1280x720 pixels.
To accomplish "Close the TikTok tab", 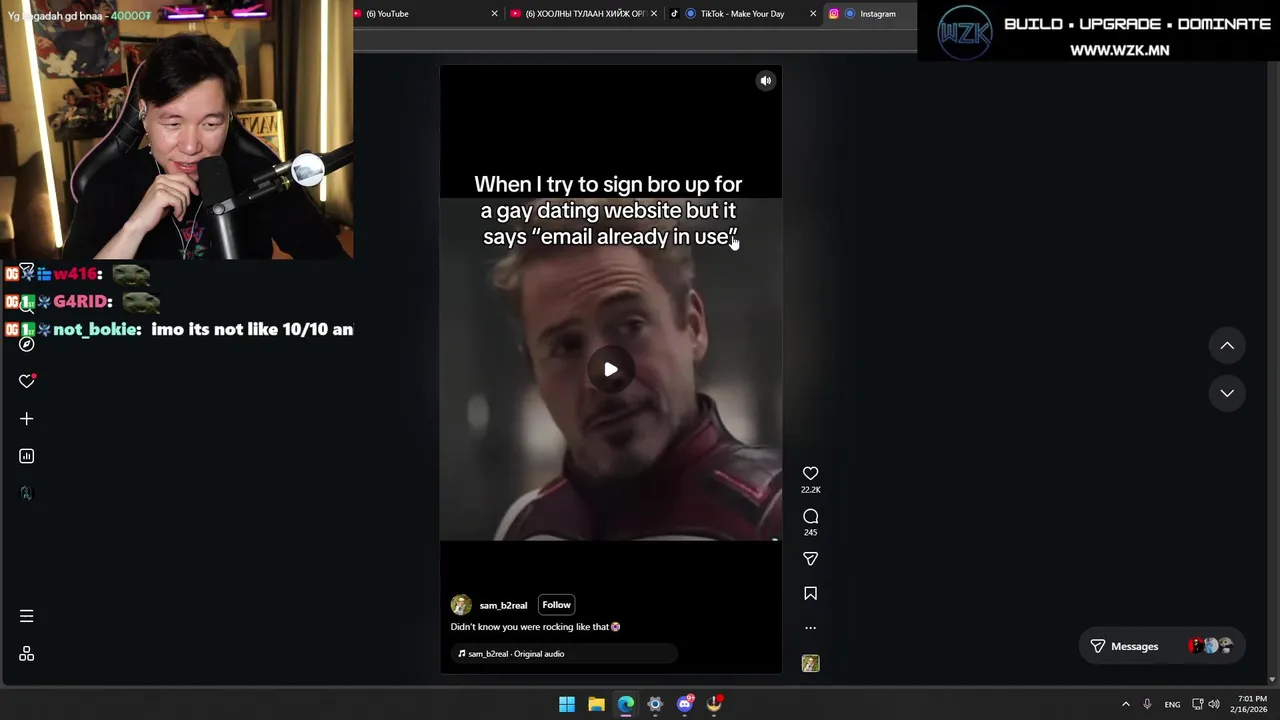I will [x=813, y=14].
